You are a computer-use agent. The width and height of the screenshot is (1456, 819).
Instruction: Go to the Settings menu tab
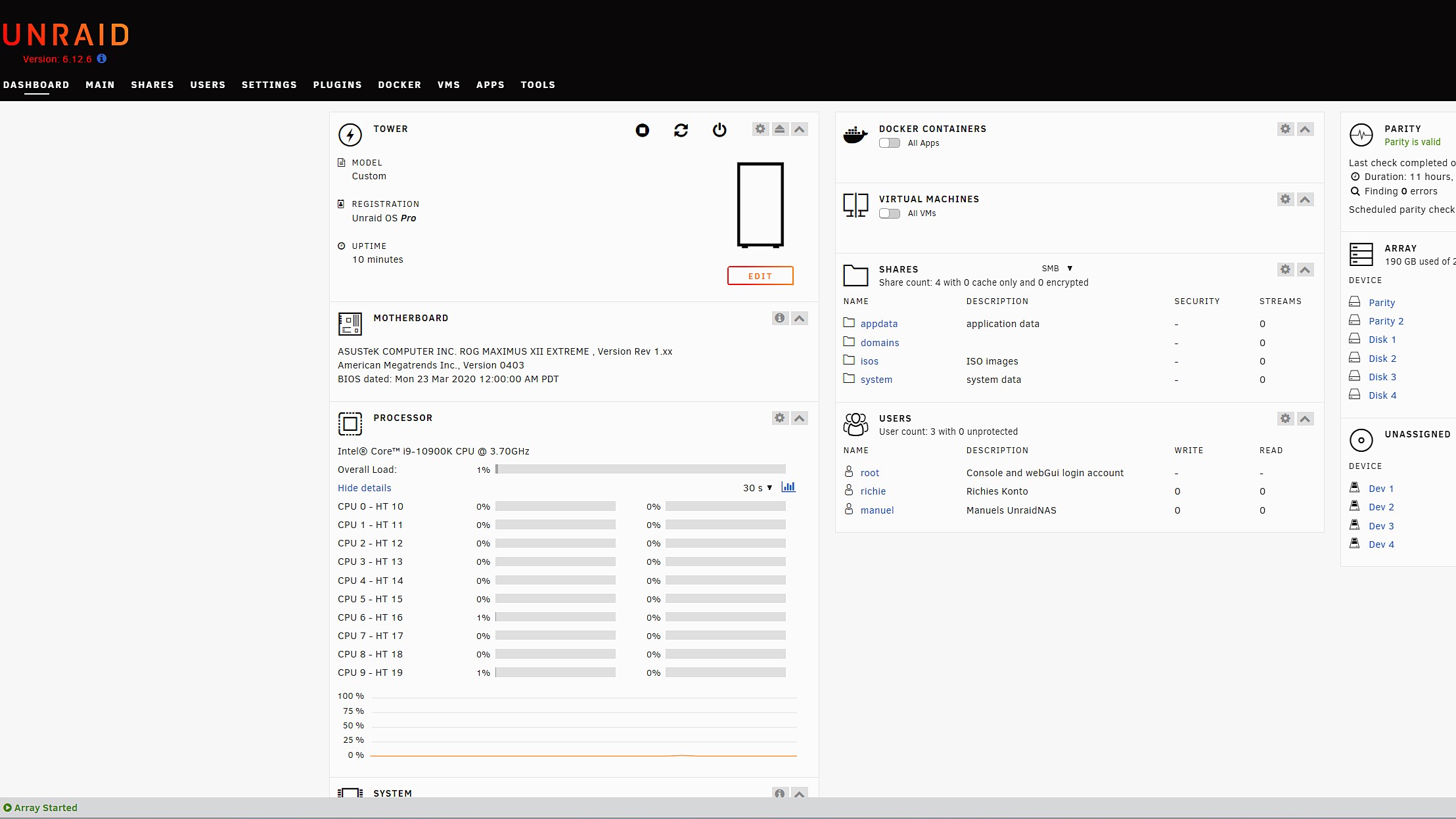[x=269, y=85]
